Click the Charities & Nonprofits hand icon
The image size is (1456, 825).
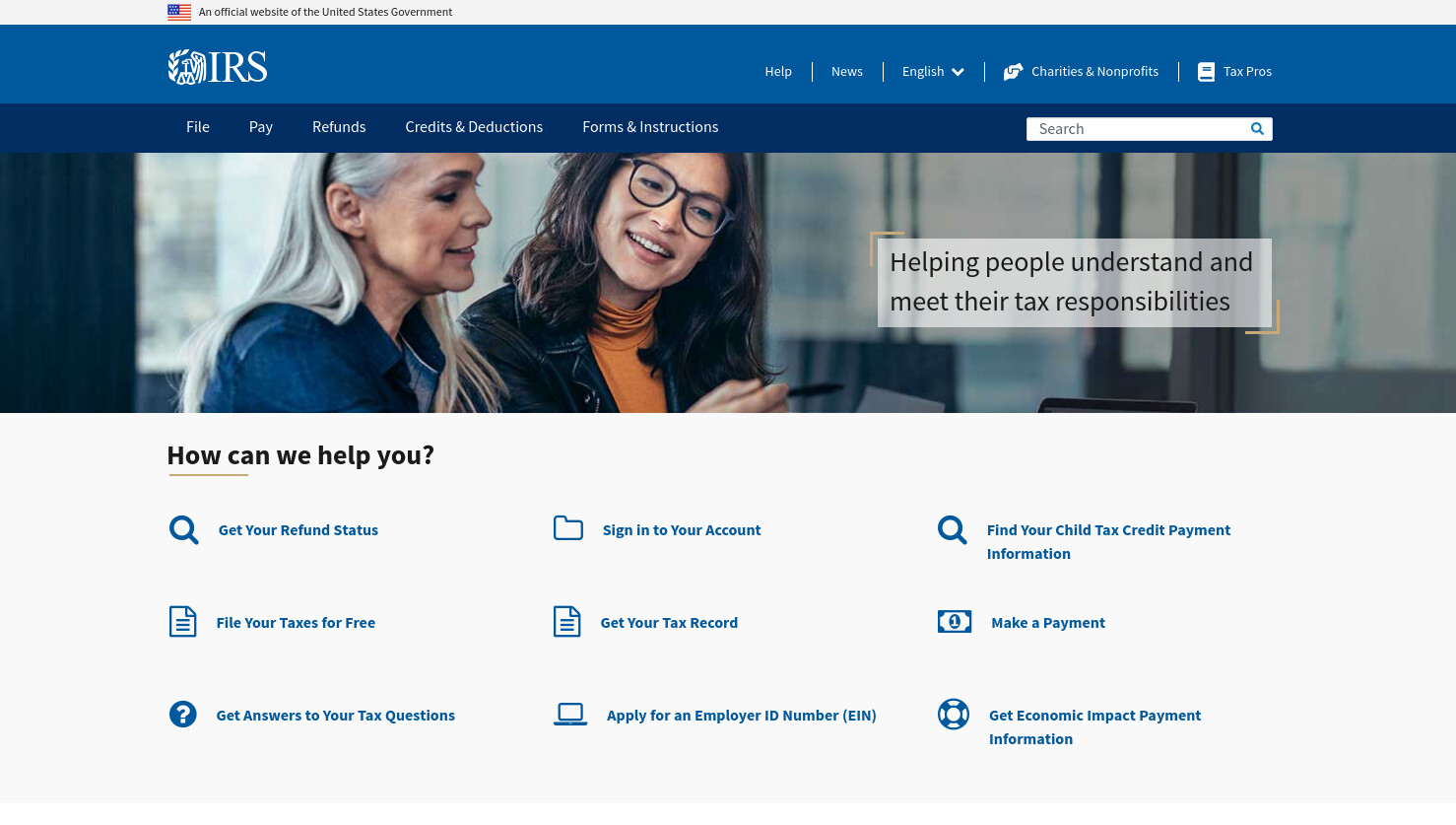click(x=1013, y=72)
